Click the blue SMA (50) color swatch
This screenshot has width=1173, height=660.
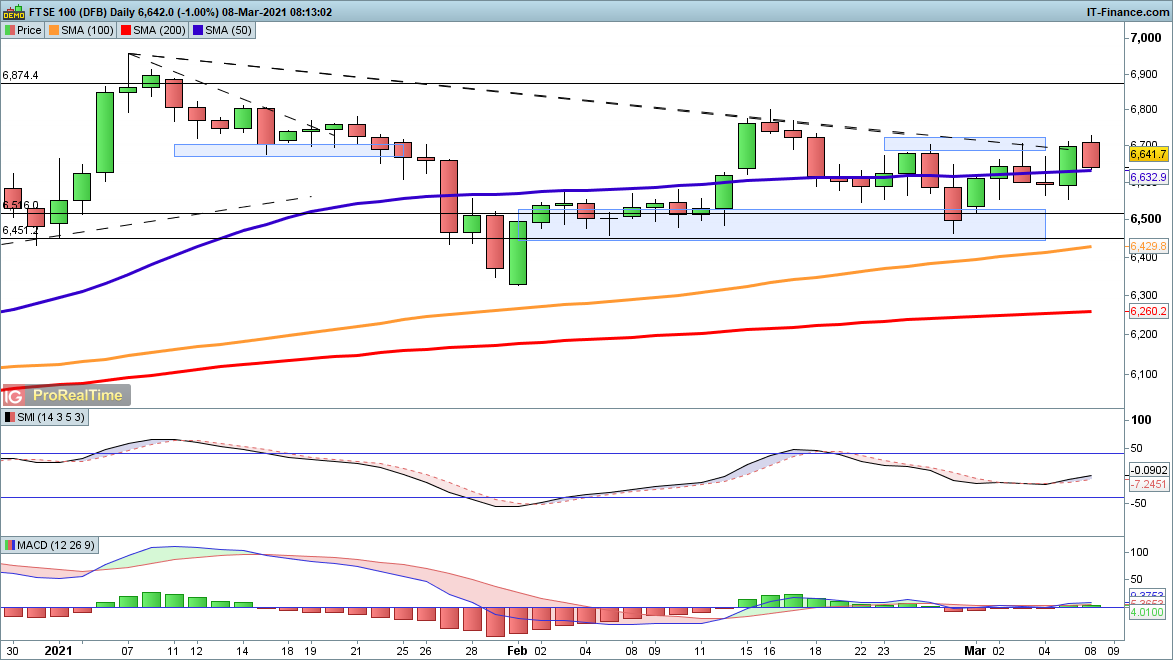click(x=198, y=30)
